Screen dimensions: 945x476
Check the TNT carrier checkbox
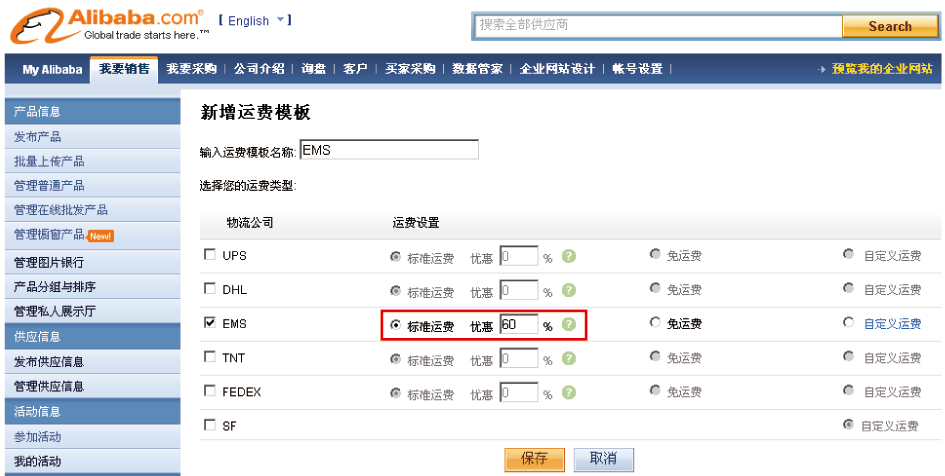[210, 357]
